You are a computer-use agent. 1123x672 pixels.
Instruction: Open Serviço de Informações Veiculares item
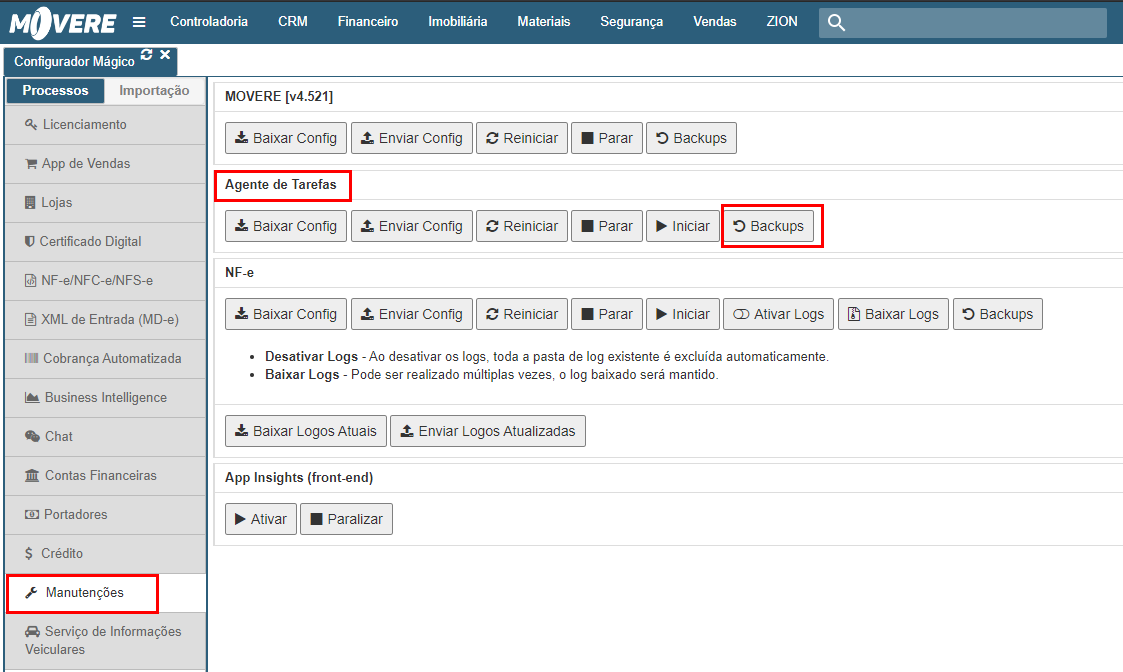coord(105,640)
